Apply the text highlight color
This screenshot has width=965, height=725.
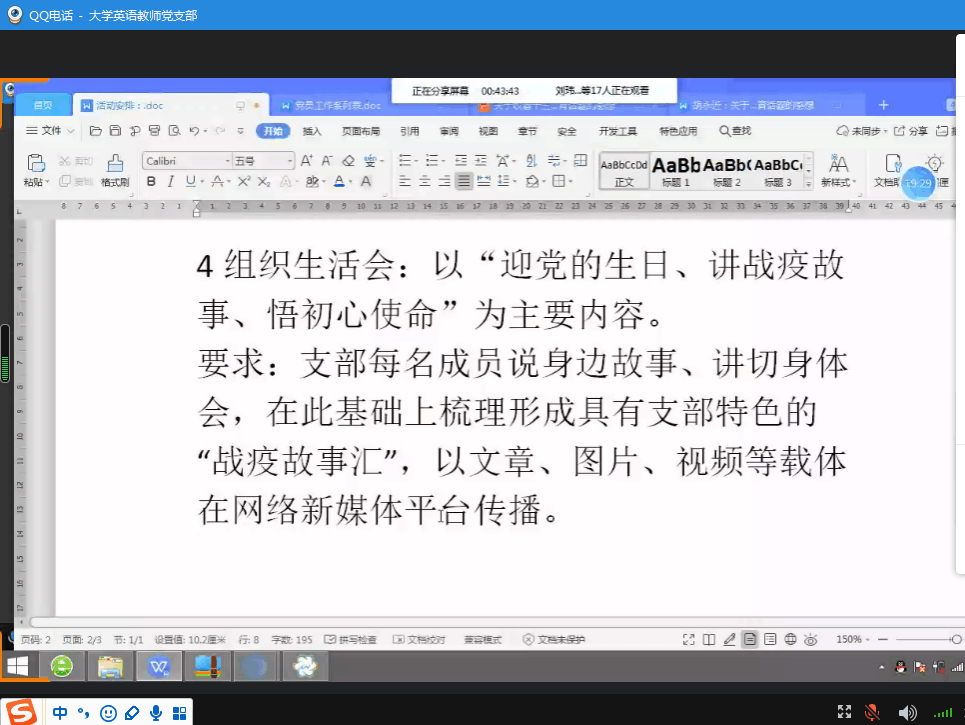click(x=313, y=182)
